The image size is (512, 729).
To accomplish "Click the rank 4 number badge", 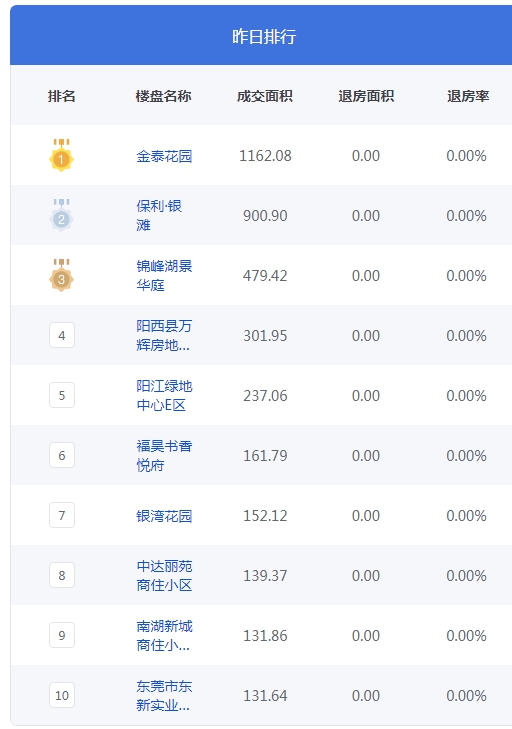I will click(62, 335).
